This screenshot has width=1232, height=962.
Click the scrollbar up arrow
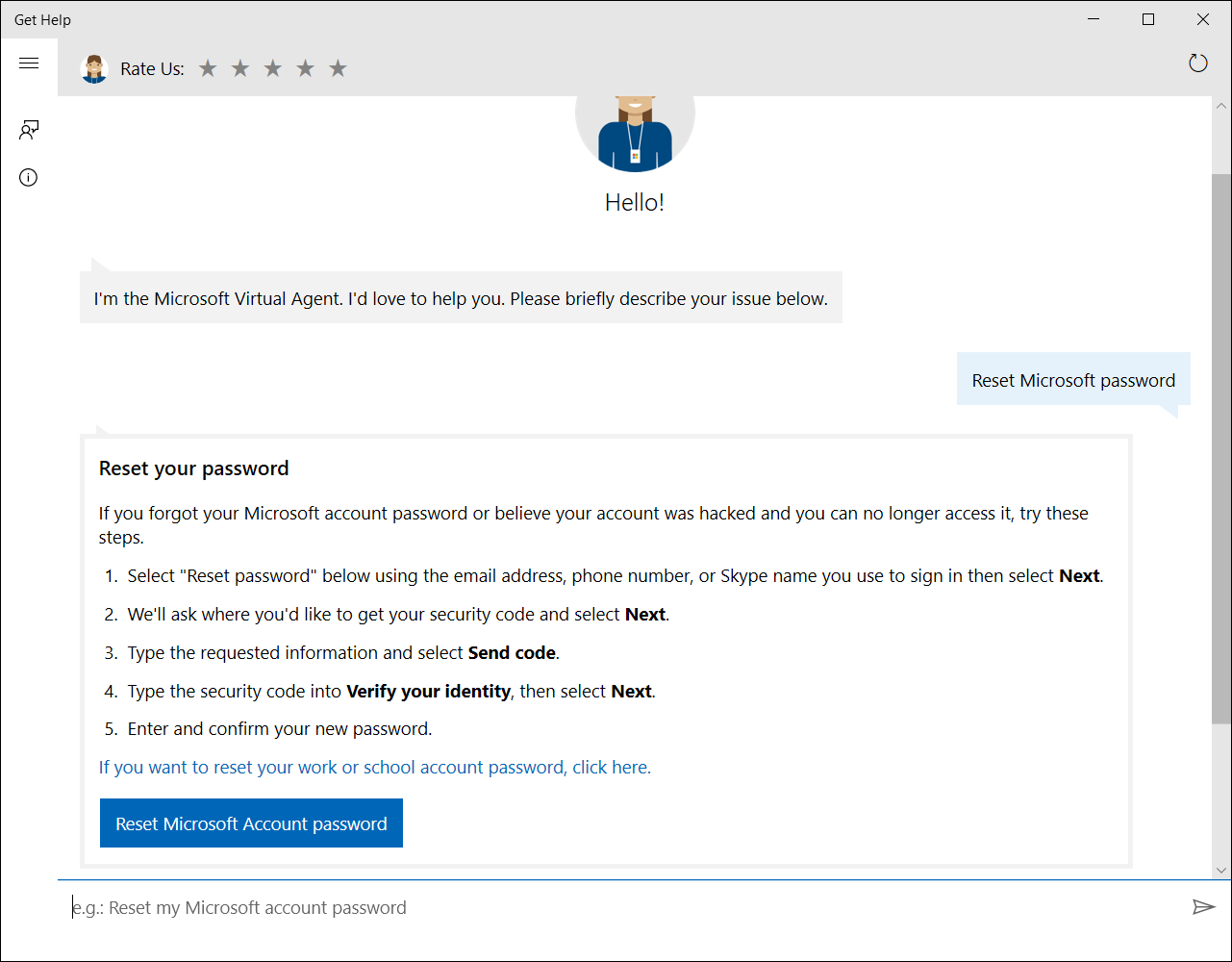(x=1223, y=104)
